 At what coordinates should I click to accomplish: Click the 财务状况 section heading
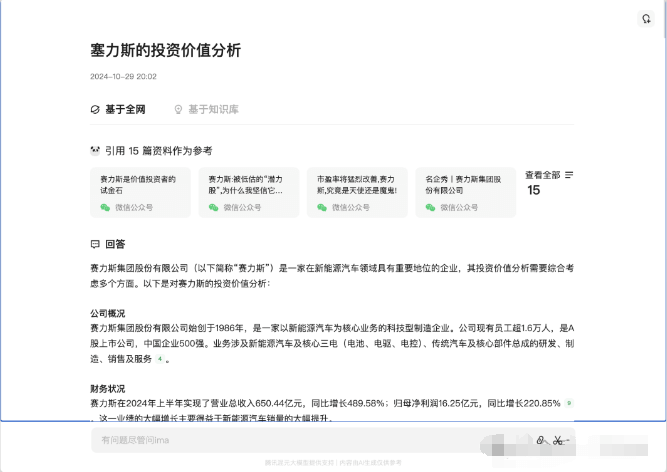click(108, 389)
